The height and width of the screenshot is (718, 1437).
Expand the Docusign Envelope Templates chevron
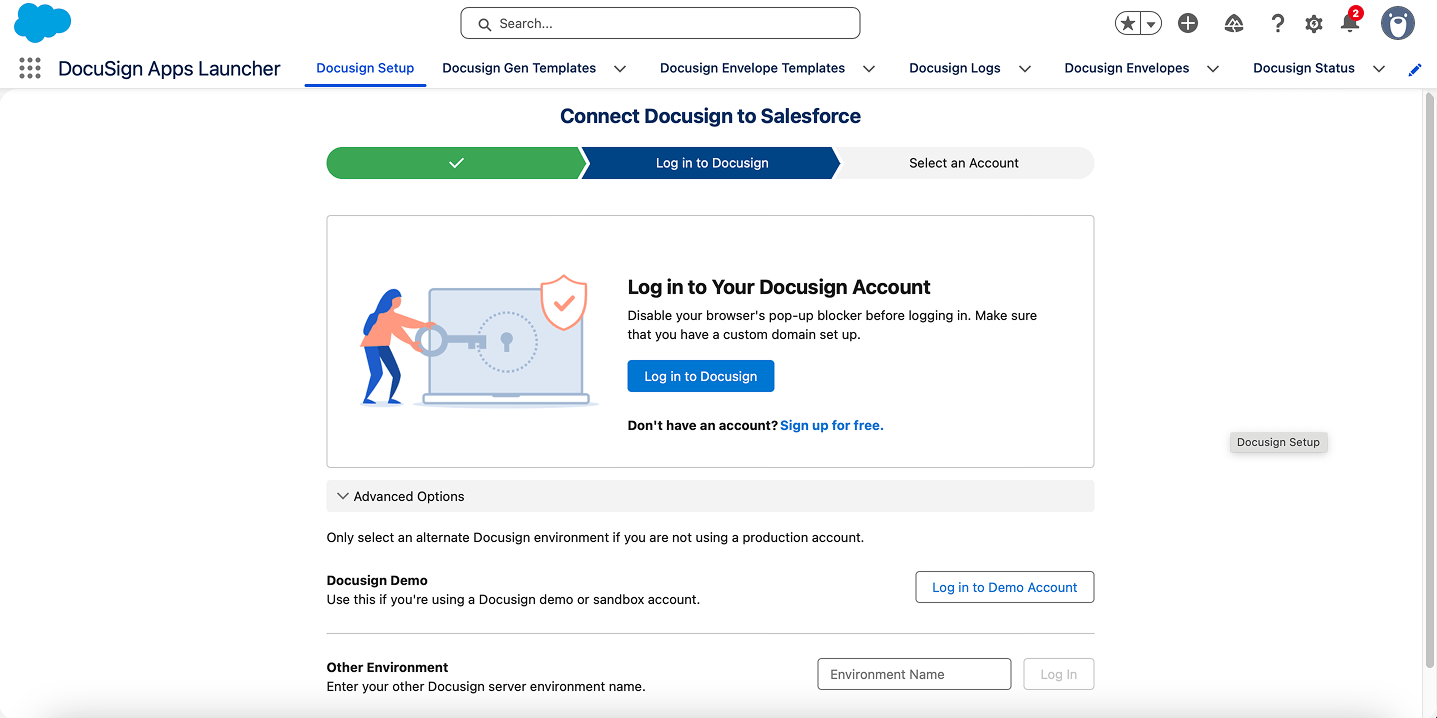point(869,69)
